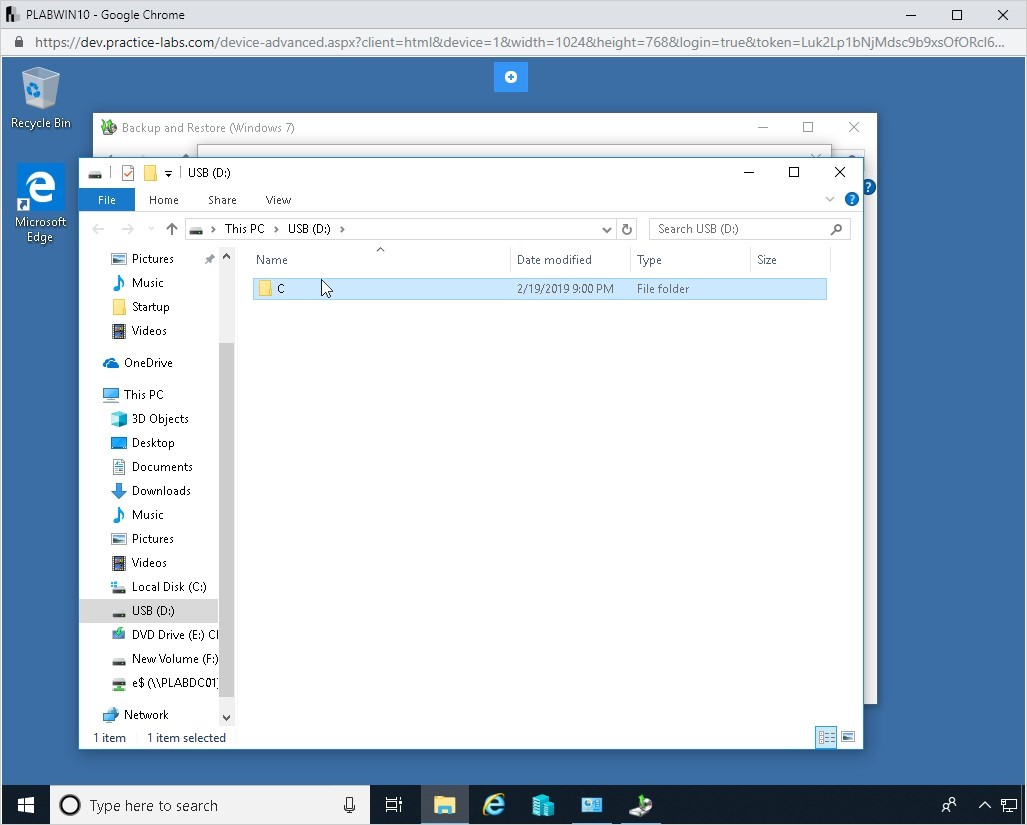The width and height of the screenshot is (1027, 825).
Task: Switch to Details view using status bar icon
Action: pos(826,737)
